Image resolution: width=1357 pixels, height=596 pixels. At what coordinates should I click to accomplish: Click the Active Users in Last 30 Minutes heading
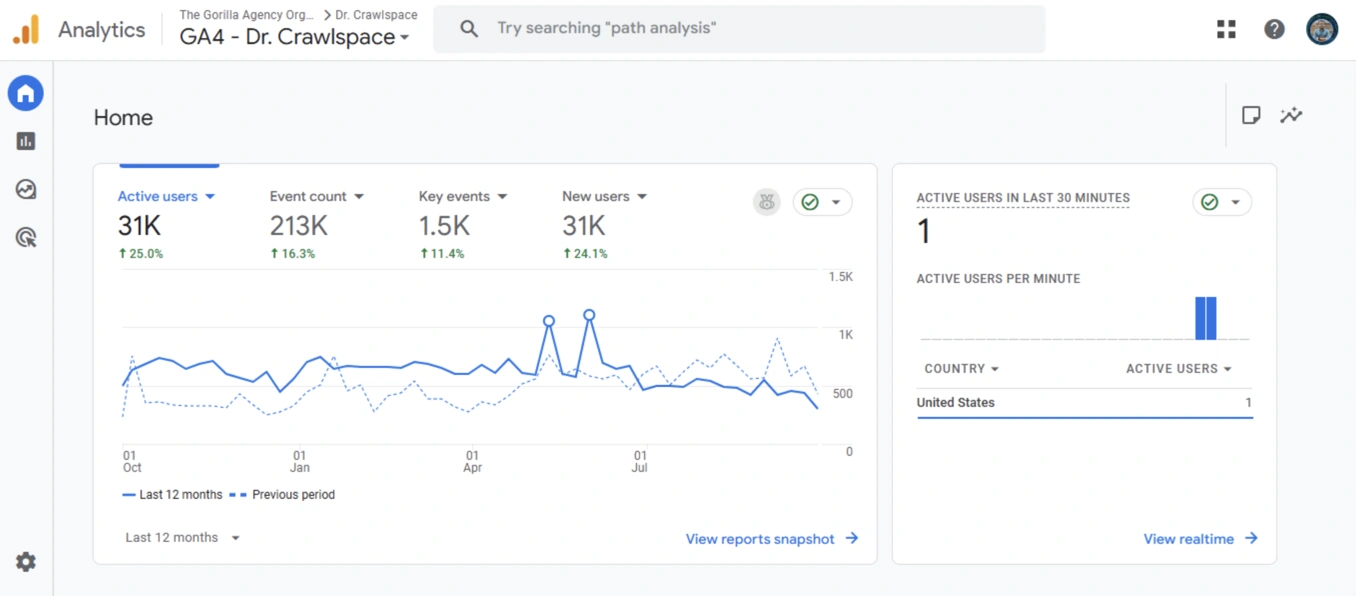(1023, 198)
